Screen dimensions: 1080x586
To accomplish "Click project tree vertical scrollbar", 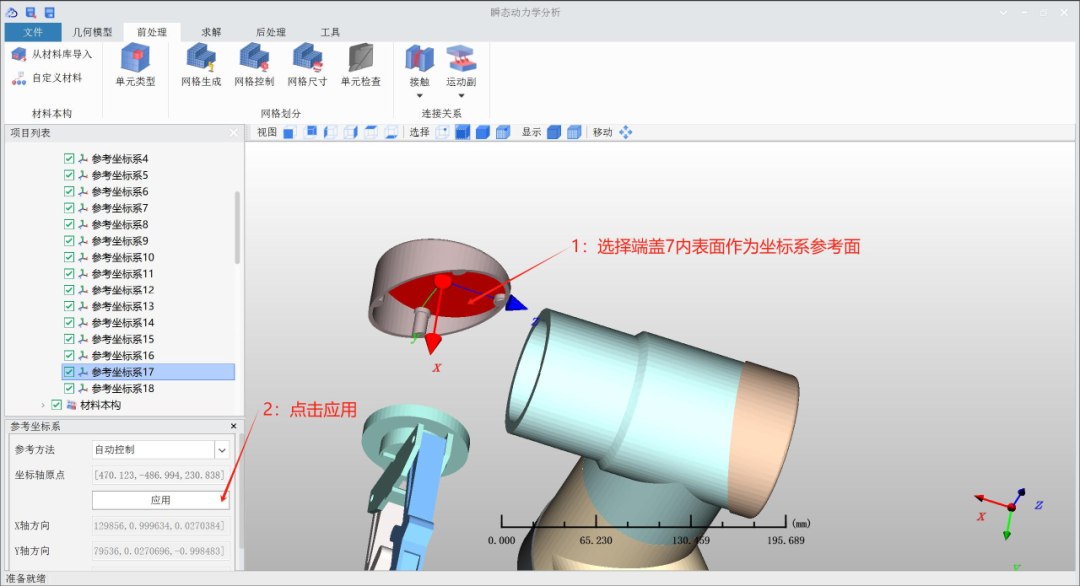I will [238, 227].
